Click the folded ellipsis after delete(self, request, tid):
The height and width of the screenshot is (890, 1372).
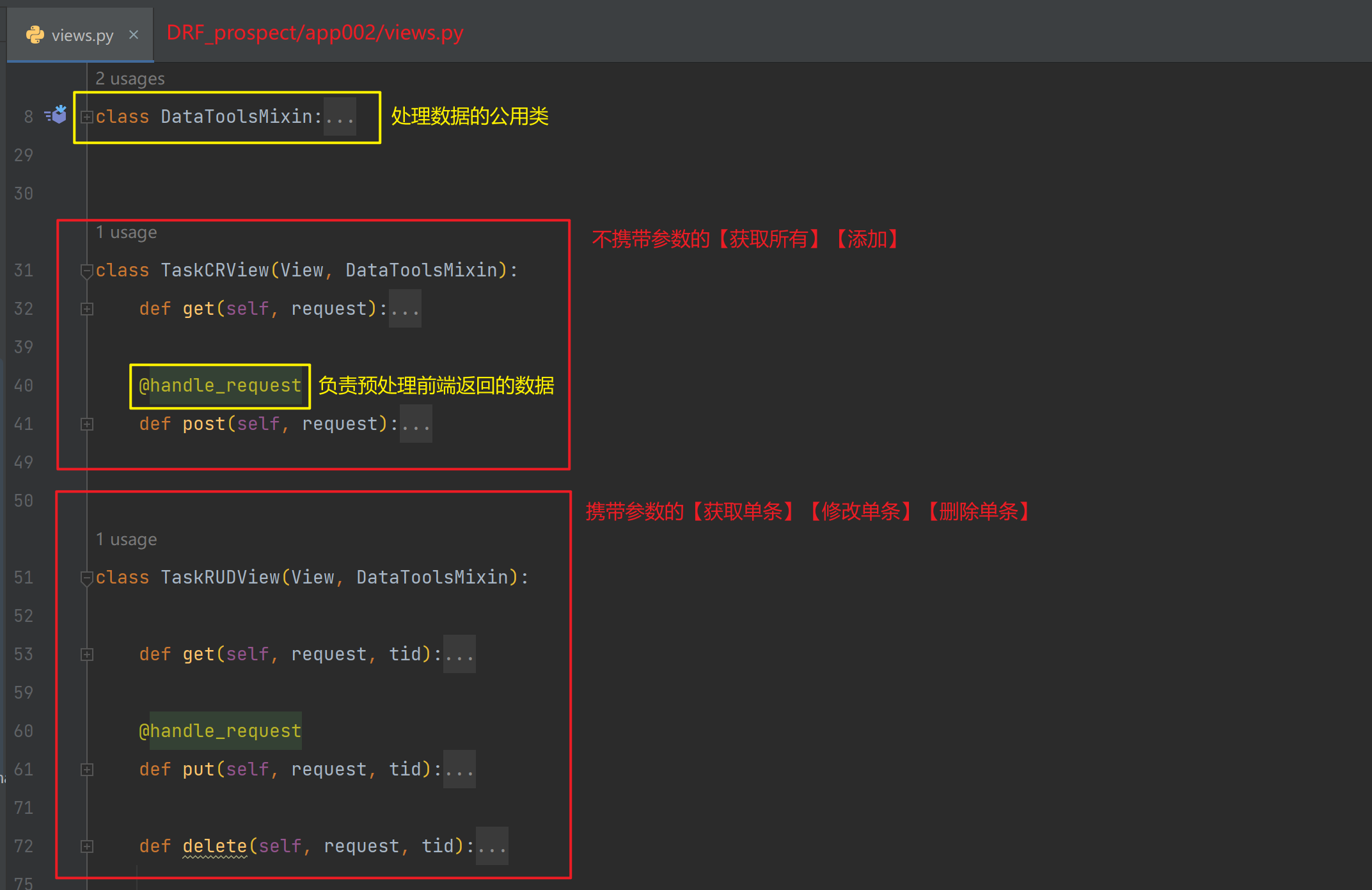[x=492, y=846]
